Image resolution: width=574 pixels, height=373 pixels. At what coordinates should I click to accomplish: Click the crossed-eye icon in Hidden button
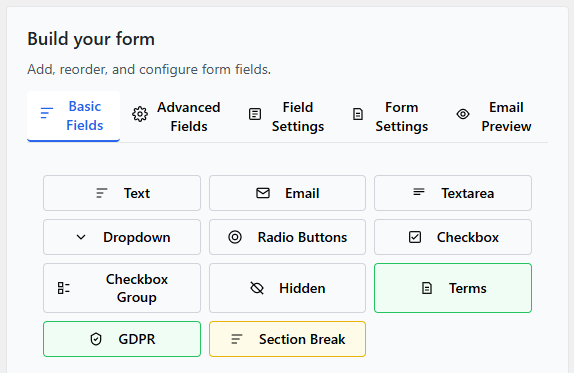tap(257, 288)
